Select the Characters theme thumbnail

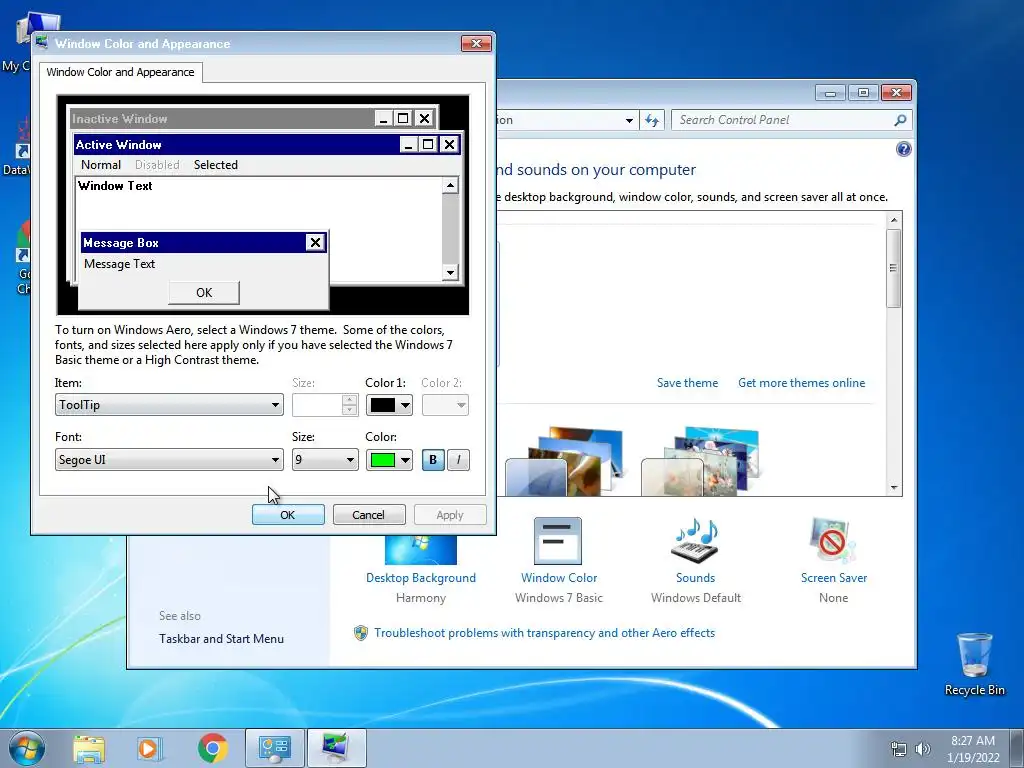coord(701,461)
